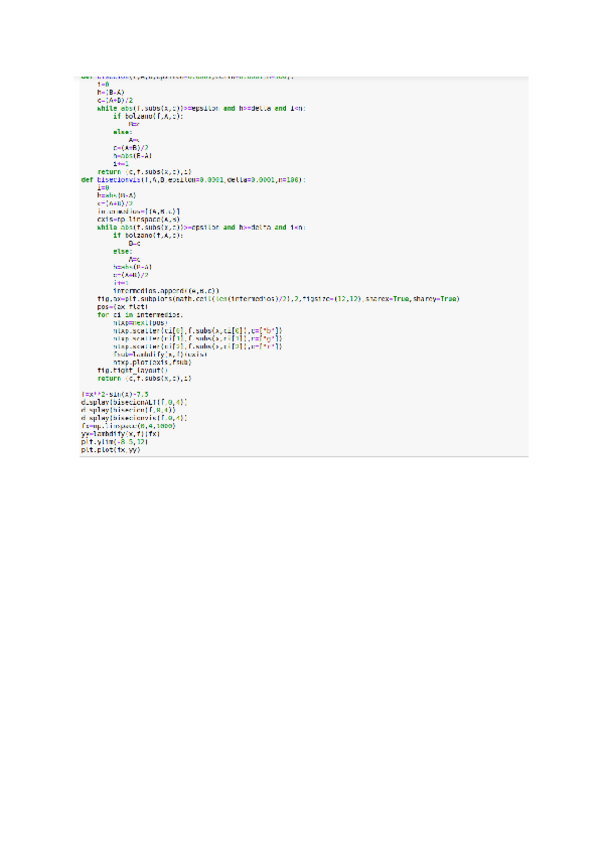Click the 'display(bisecionALT(f,0,4))' line
This screenshot has width=600, height=848.
pos(134,402)
